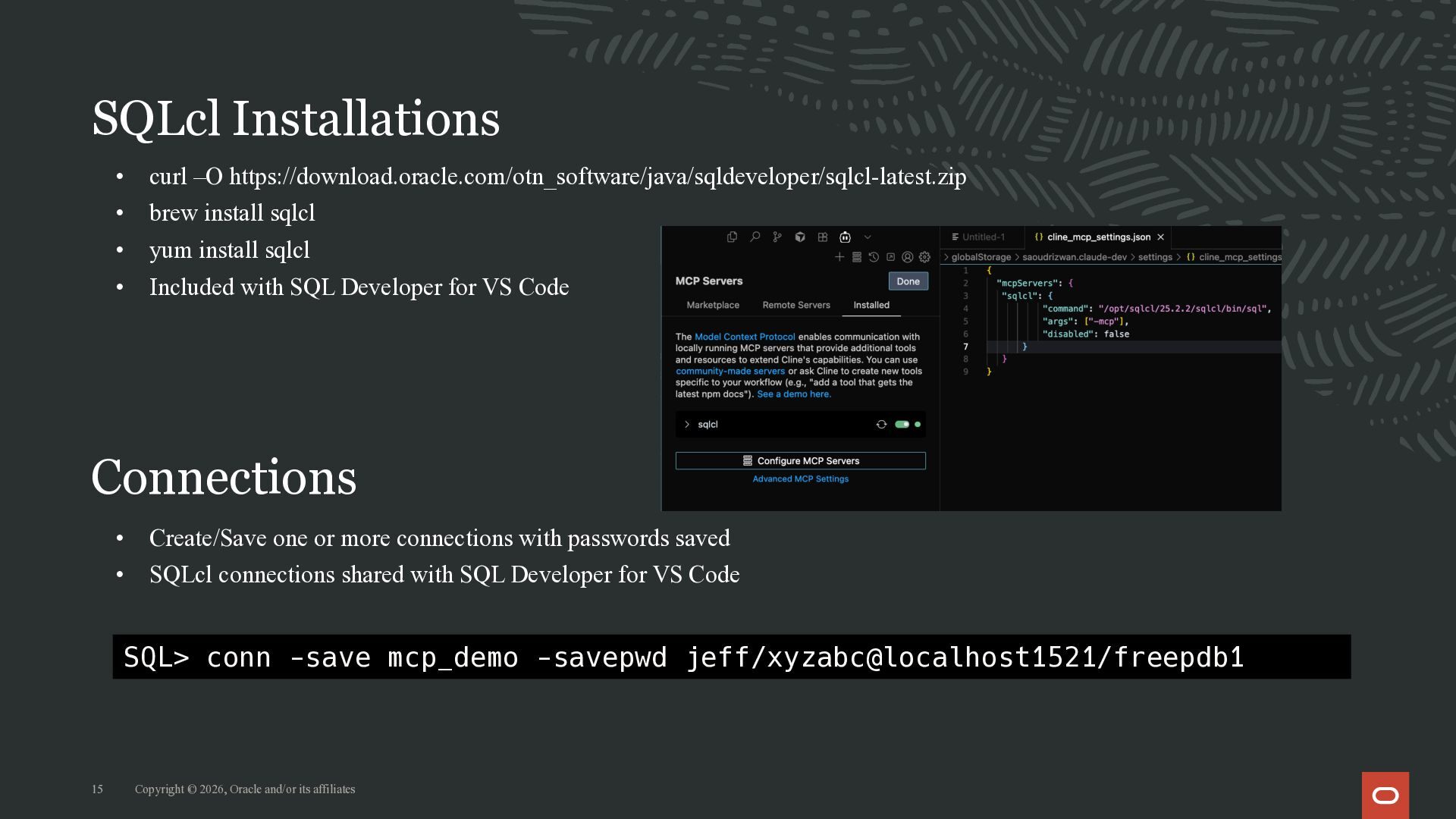1456x819 pixels.
Task: Click cline_mcp_settings breadcrumb file segment
Action: tap(1234, 257)
